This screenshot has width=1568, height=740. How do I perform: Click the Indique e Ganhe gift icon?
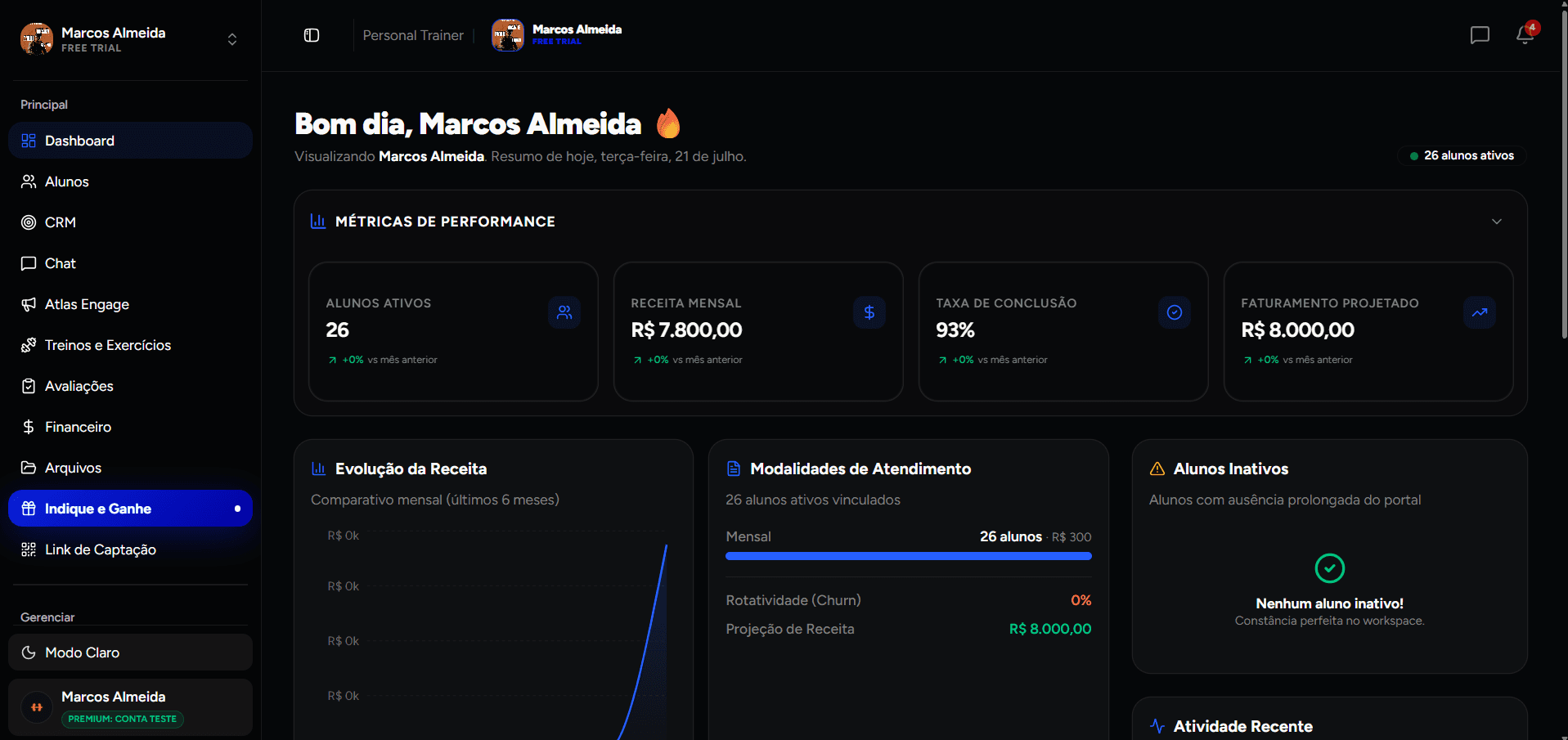pos(29,509)
